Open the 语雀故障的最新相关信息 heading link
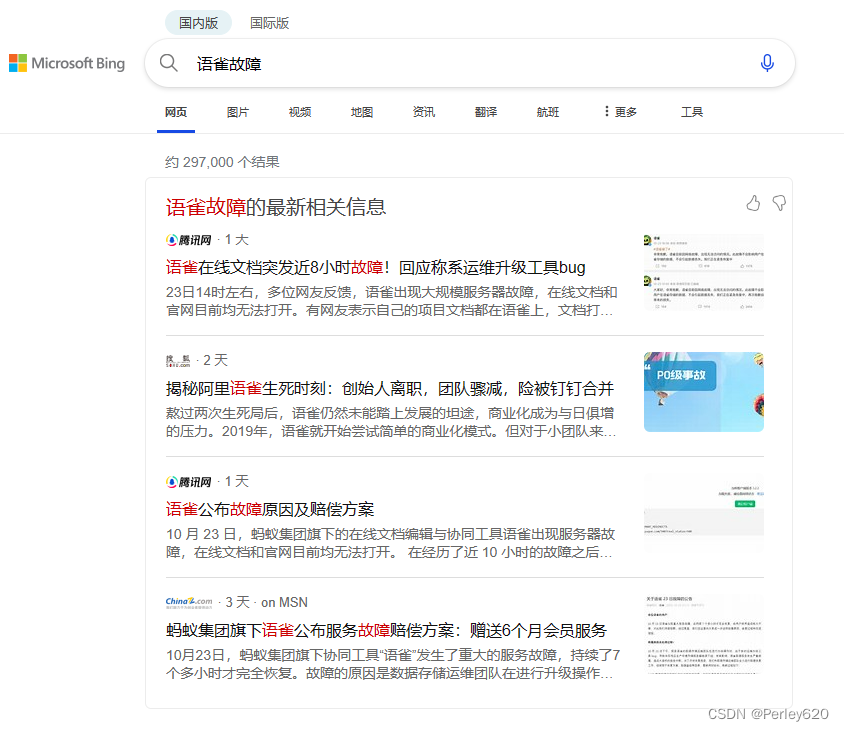The image size is (844, 731). click(x=276, y=207)
